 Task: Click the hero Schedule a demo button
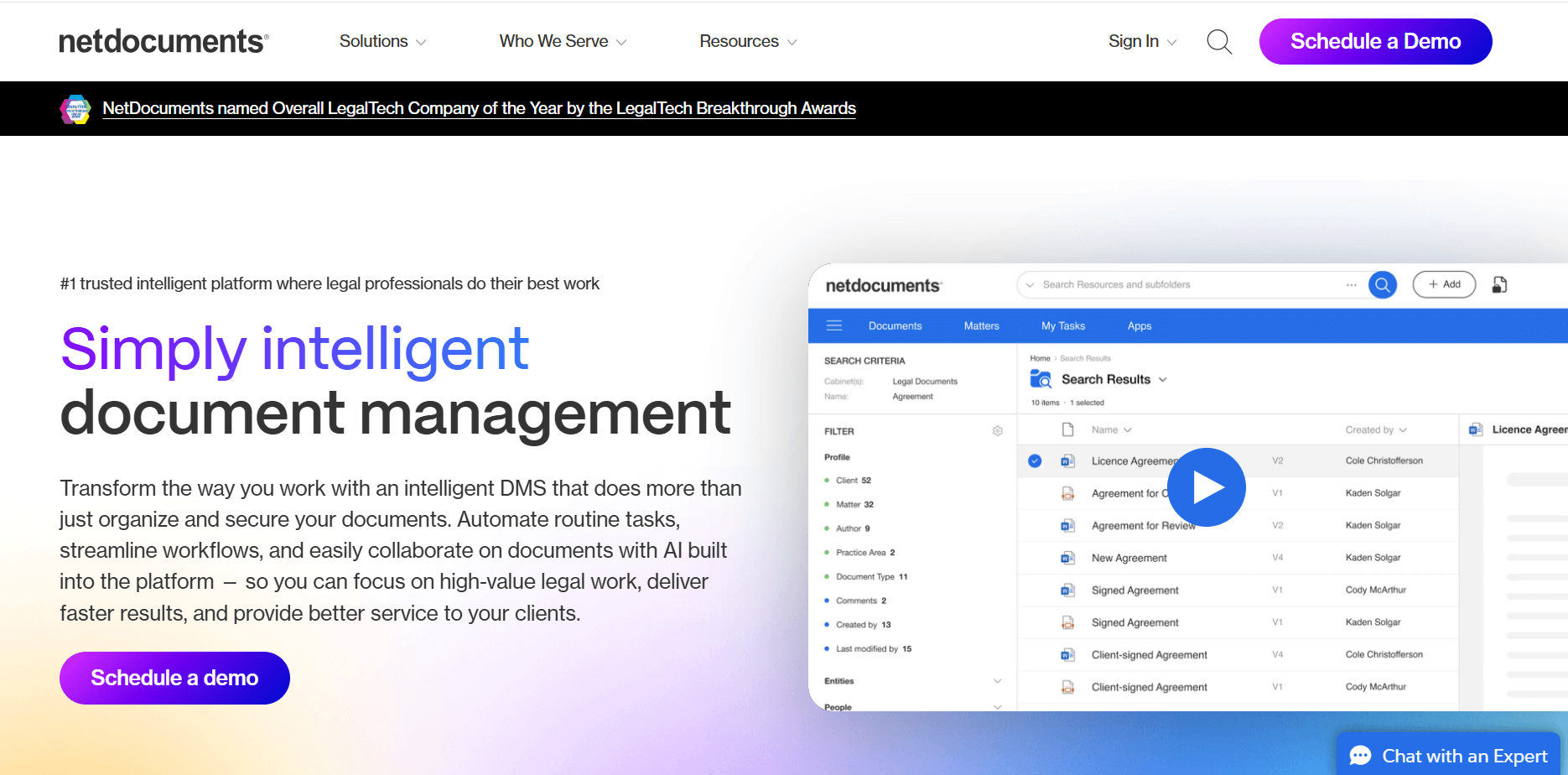click(174, 678)
